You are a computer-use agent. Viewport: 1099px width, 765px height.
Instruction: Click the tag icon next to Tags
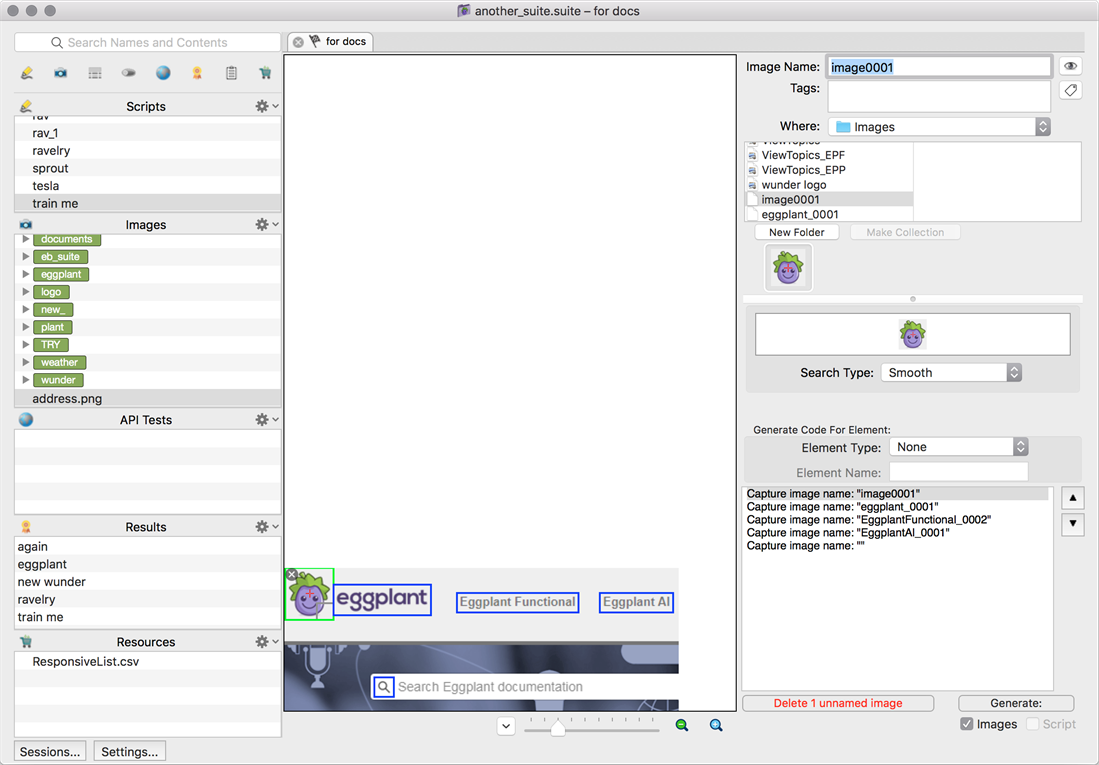point(1070,90)
